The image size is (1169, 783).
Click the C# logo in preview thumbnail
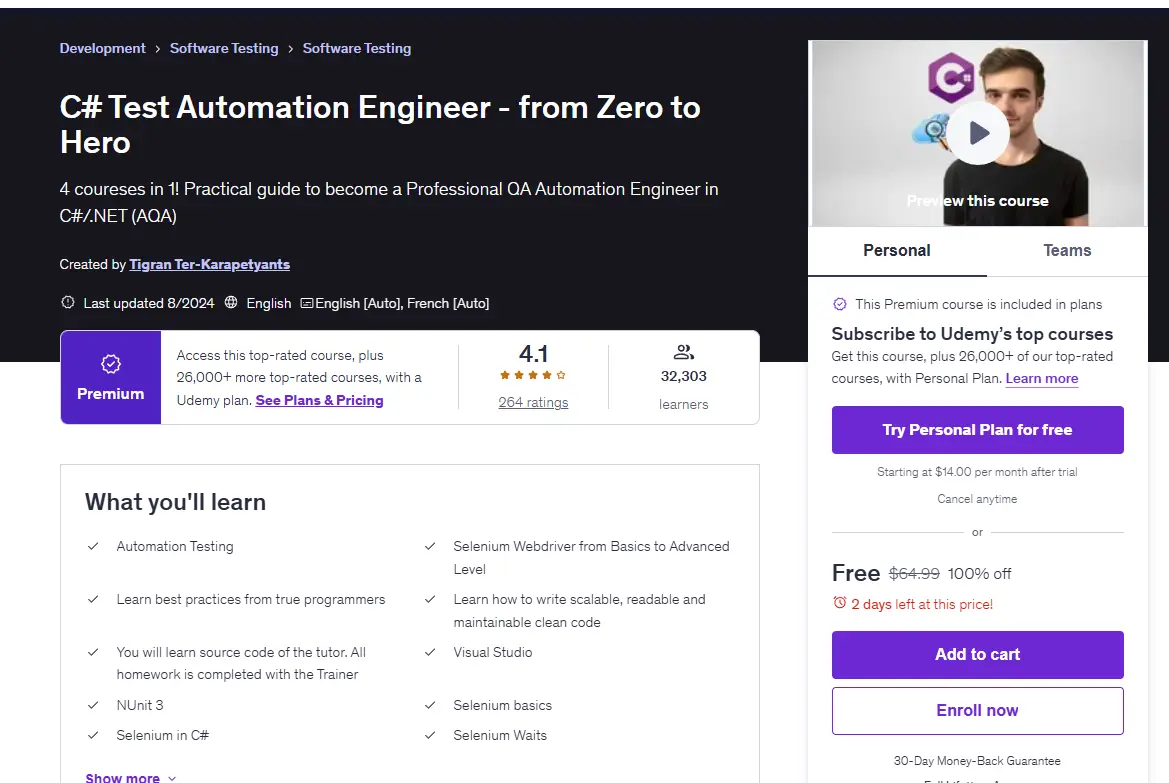(x=951, y=77)
